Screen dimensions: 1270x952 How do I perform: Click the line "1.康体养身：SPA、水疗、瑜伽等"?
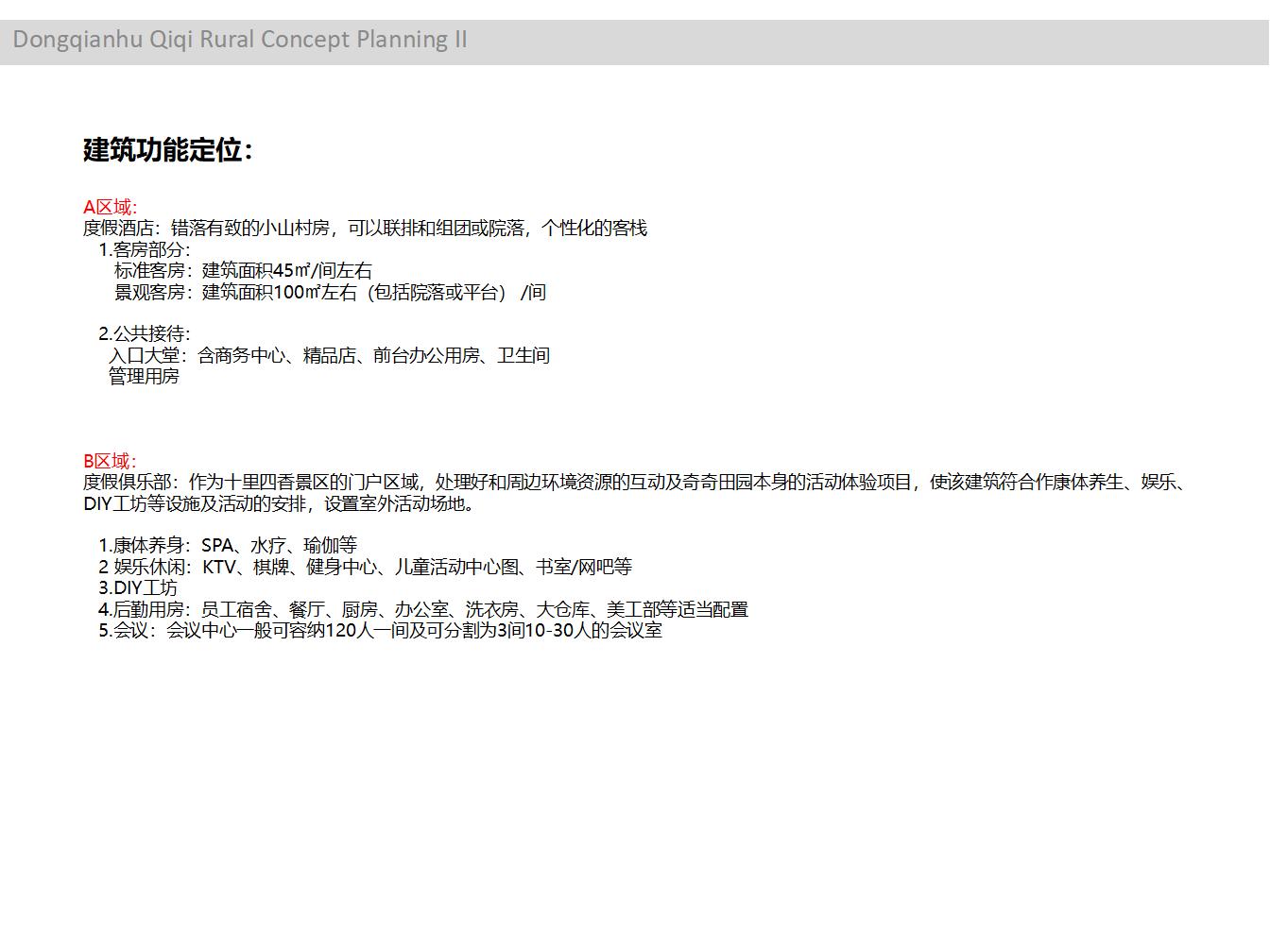[228, 546]
